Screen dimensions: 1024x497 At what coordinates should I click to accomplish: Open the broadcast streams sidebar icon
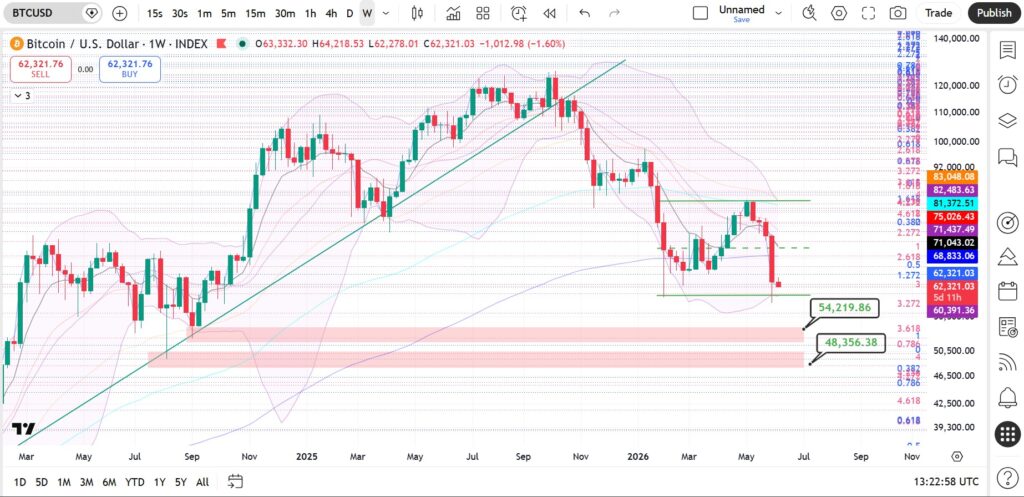(1007, 361)
